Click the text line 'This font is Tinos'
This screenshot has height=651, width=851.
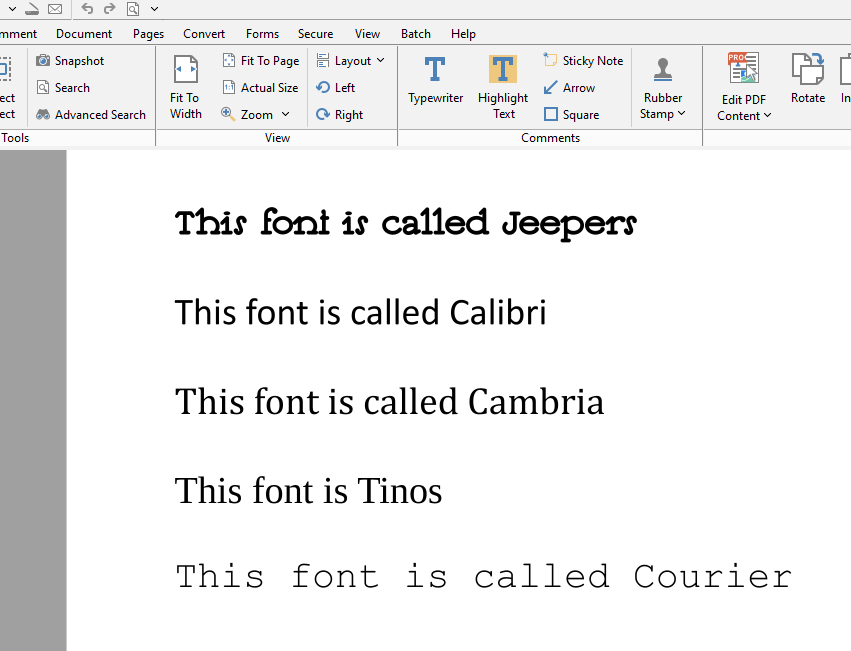pos(308,491)
